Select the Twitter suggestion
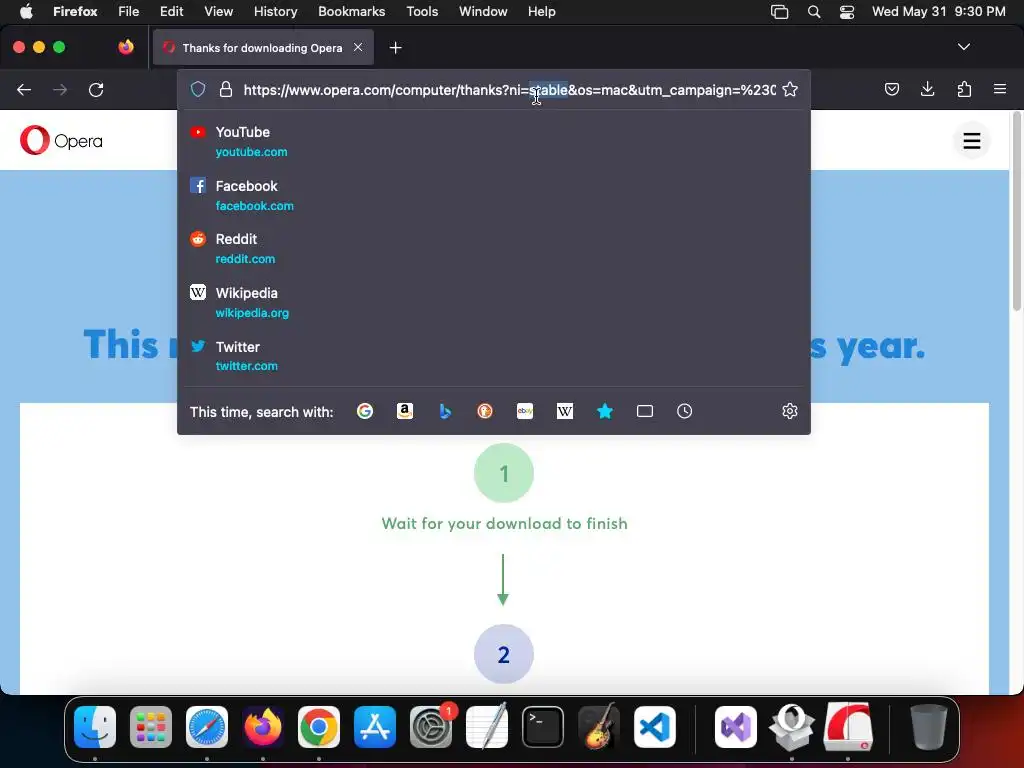The image size is (1024, 768). [494, 356]
